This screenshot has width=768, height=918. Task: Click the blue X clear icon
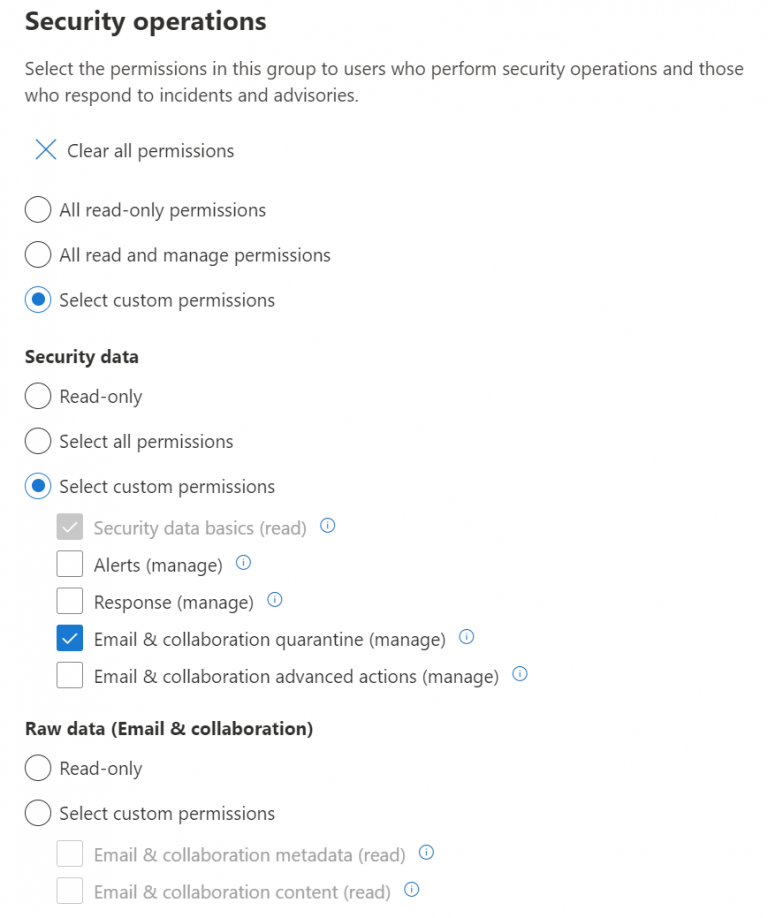[x=45, y=149]
